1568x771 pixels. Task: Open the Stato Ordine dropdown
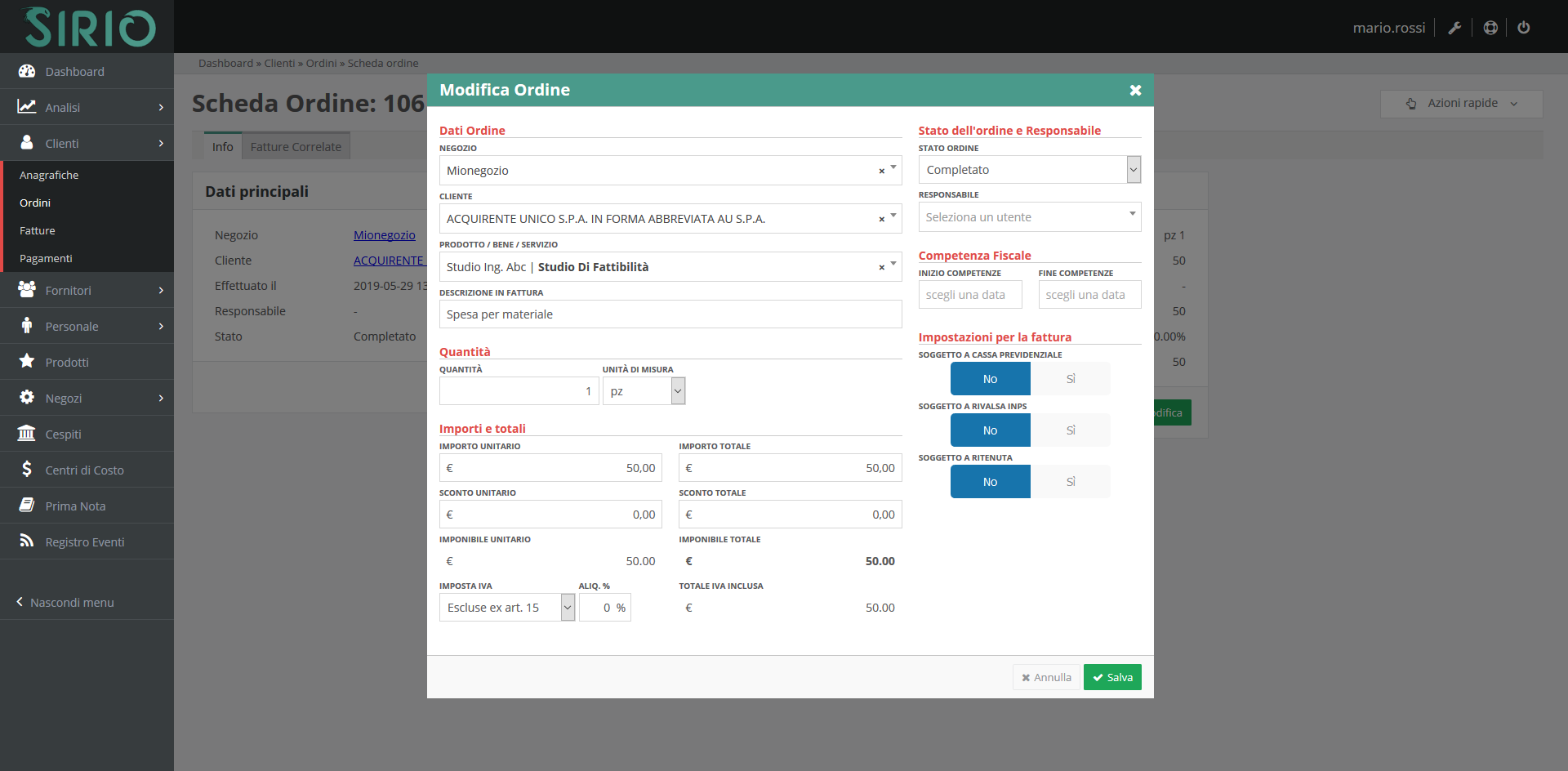click(1134, 169)
